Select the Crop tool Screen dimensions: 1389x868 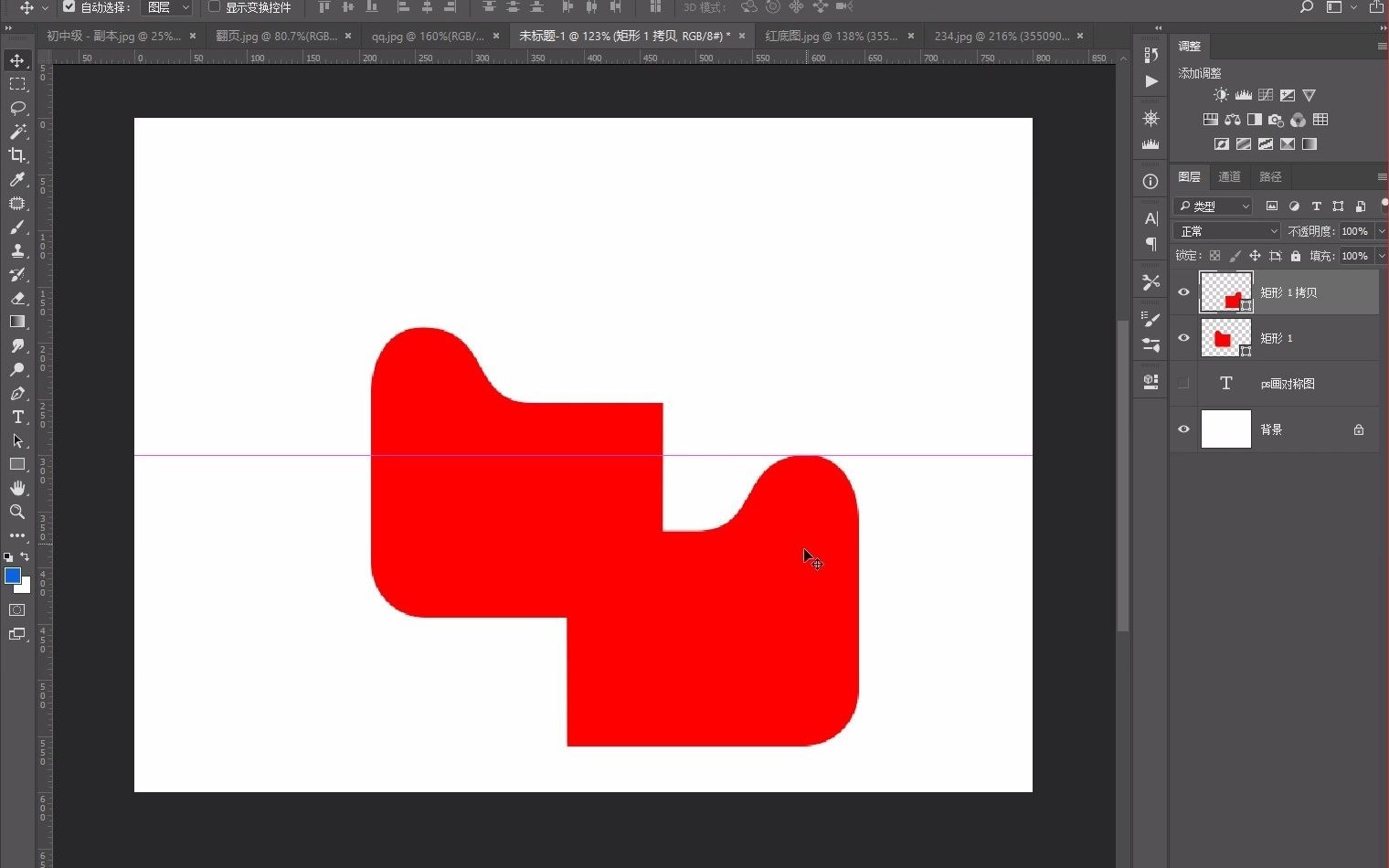coord(17,155)
